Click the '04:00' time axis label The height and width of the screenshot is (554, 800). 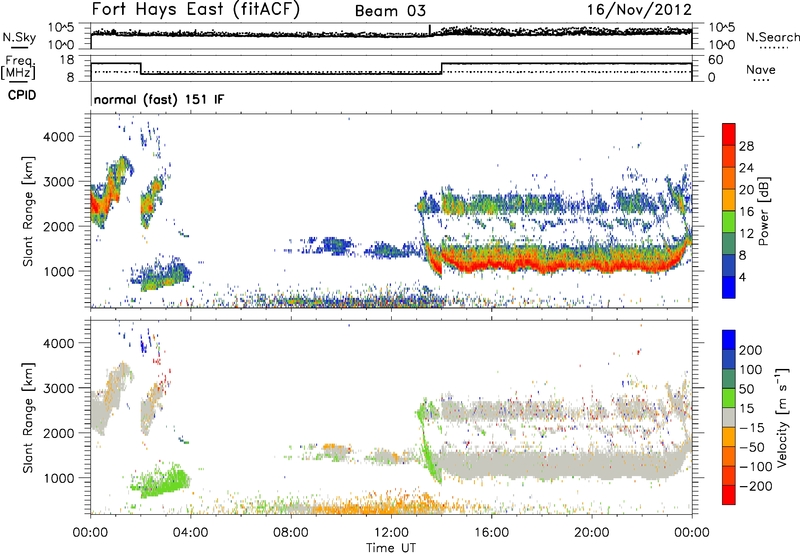point(191,533)
